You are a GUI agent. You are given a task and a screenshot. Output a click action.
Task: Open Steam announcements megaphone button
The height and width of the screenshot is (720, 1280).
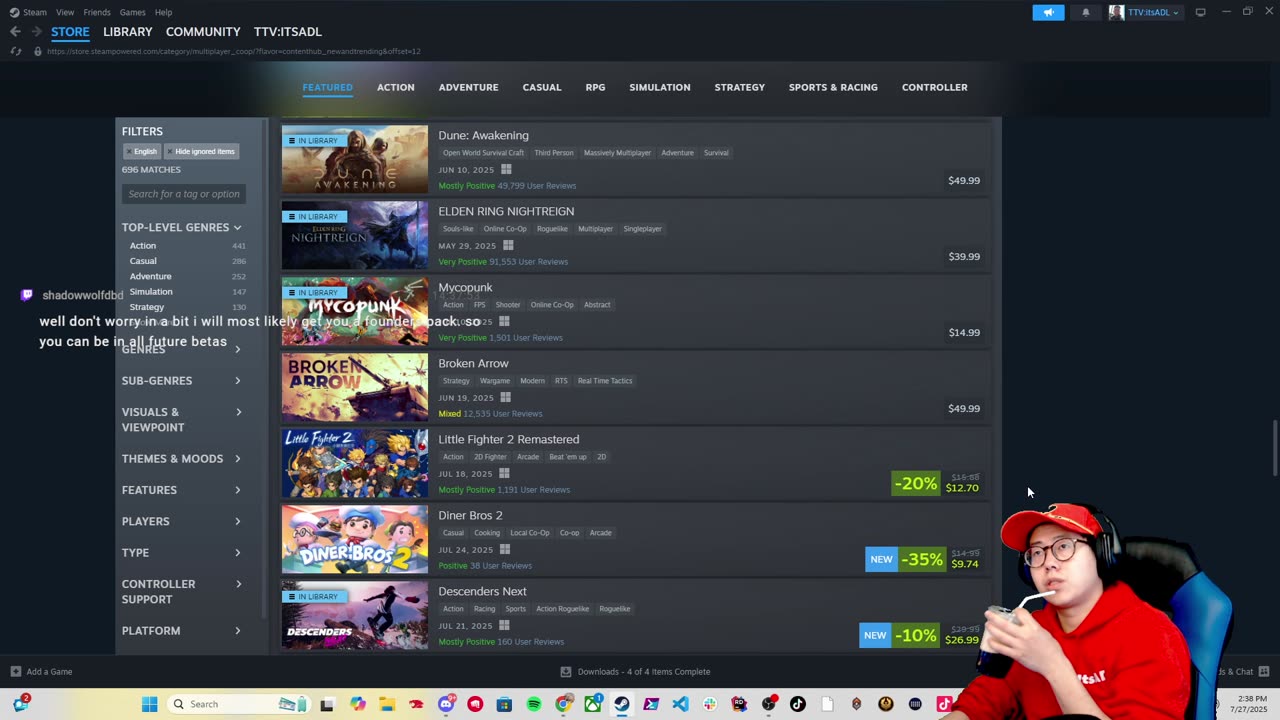coord(1048,12)
